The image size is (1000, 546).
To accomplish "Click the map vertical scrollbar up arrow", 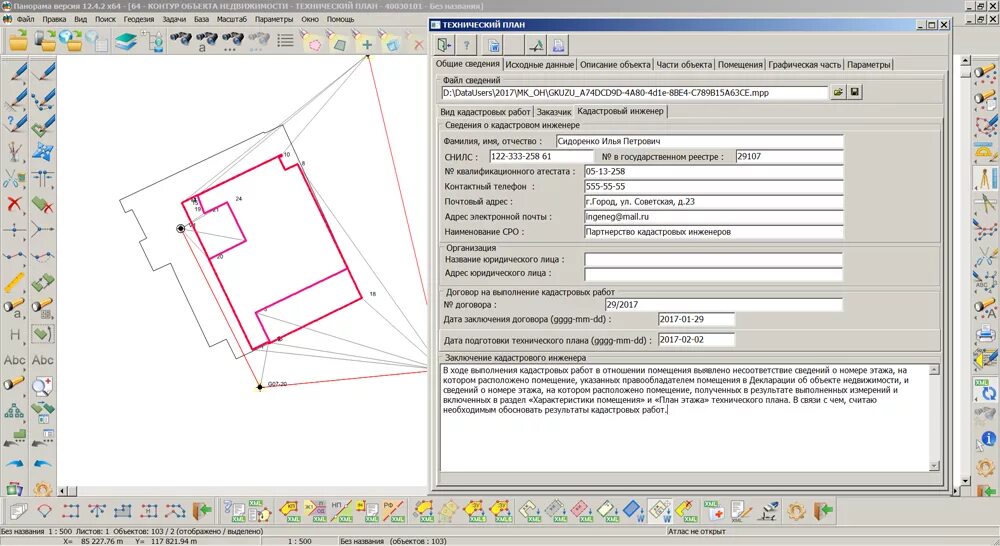I will point(965,61).
